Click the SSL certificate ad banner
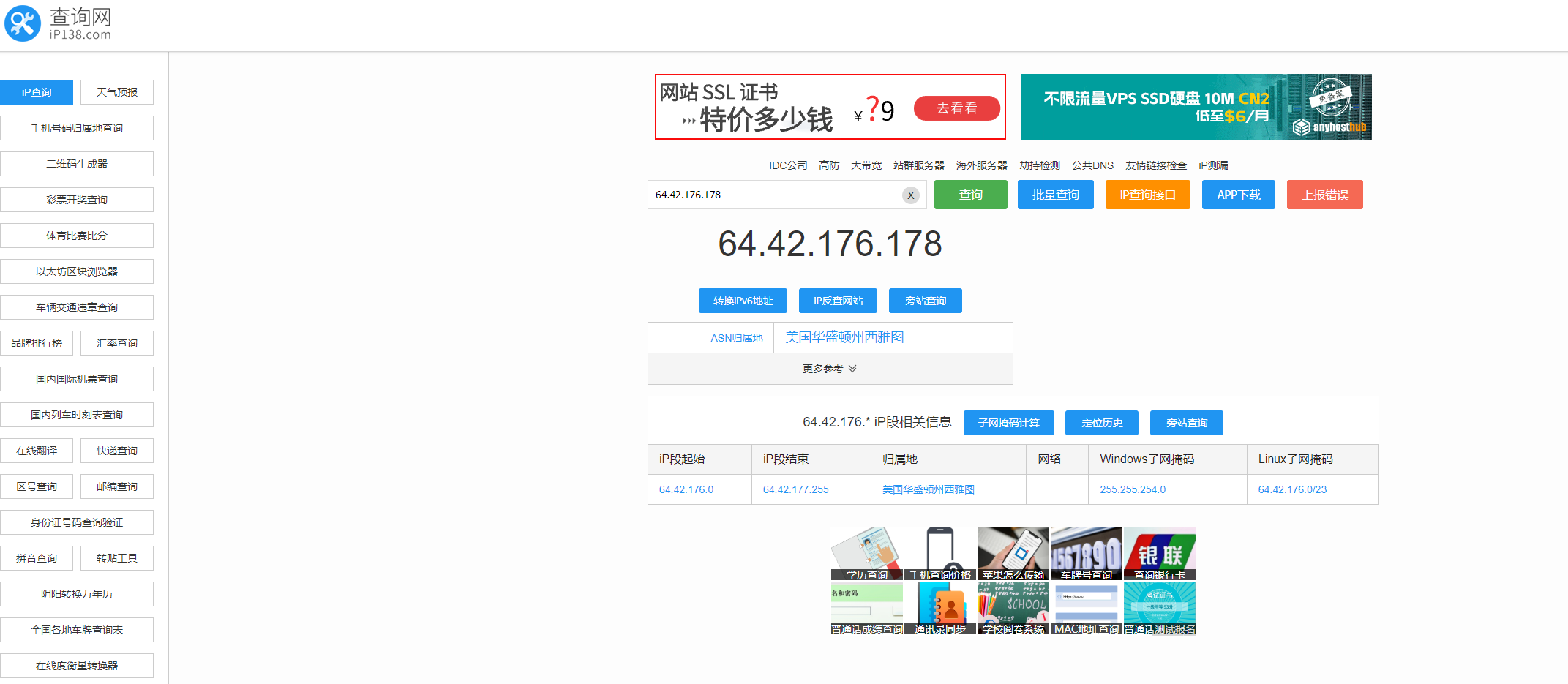The width and height of the screenshot is (1568, 684). click(830, 107)
